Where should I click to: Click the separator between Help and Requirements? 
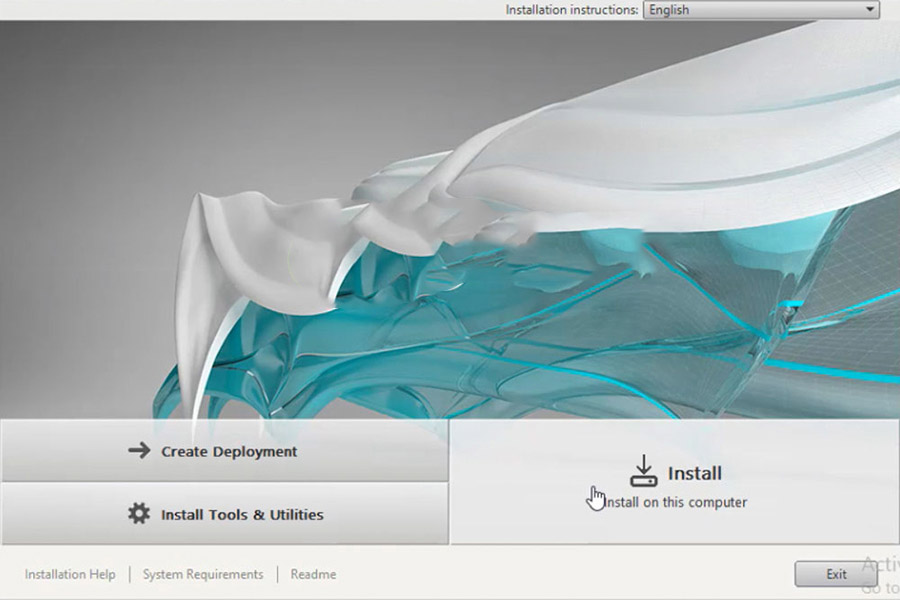tap(129, 574)
